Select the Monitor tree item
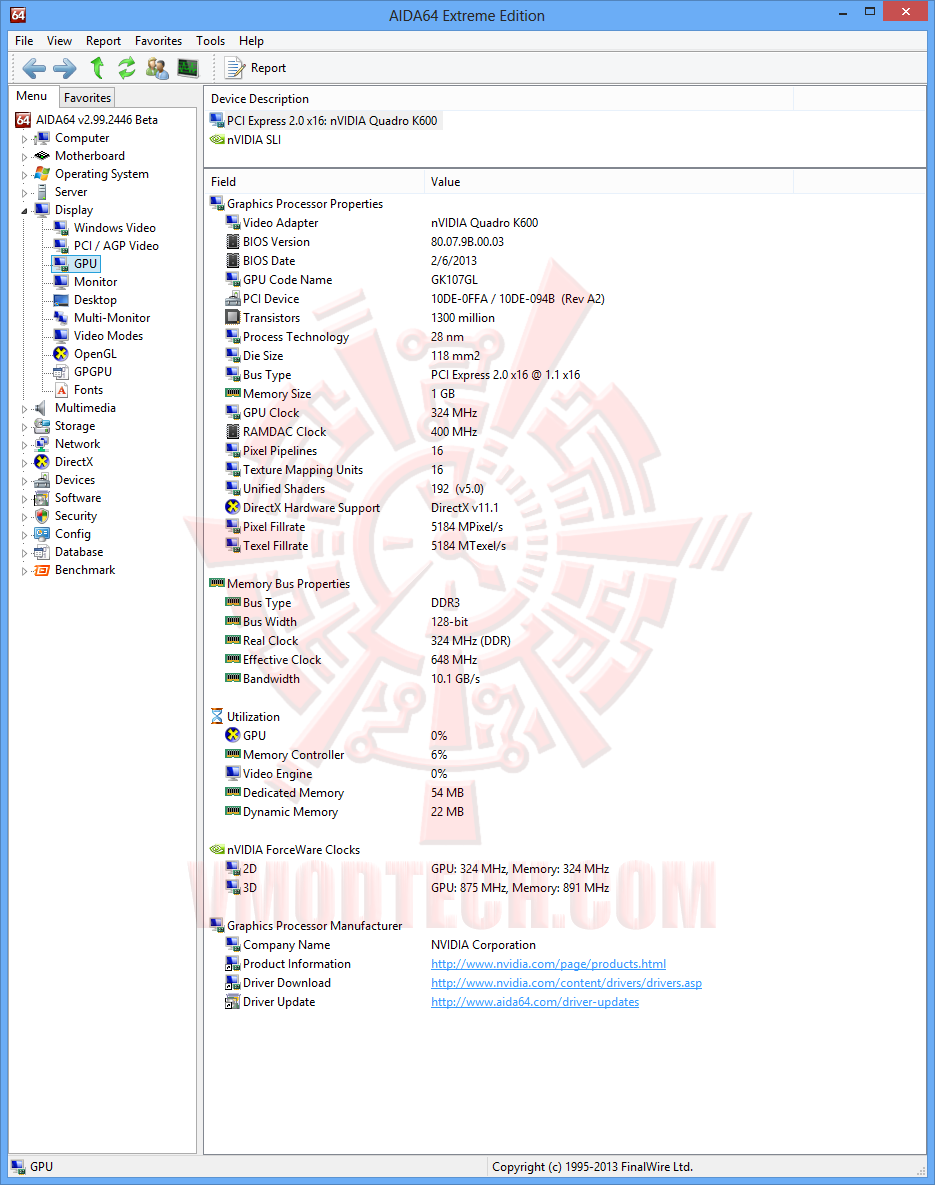 tap(95, 282)
